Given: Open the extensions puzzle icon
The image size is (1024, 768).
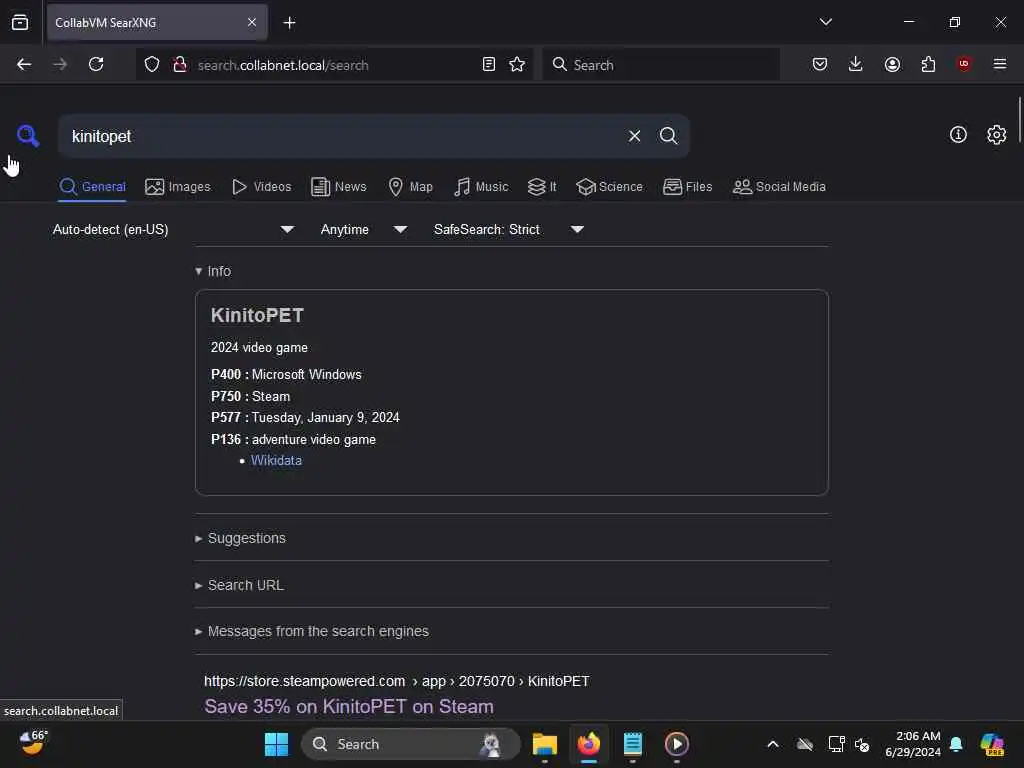Looking at the screenshot, I should tap(928, 64).
